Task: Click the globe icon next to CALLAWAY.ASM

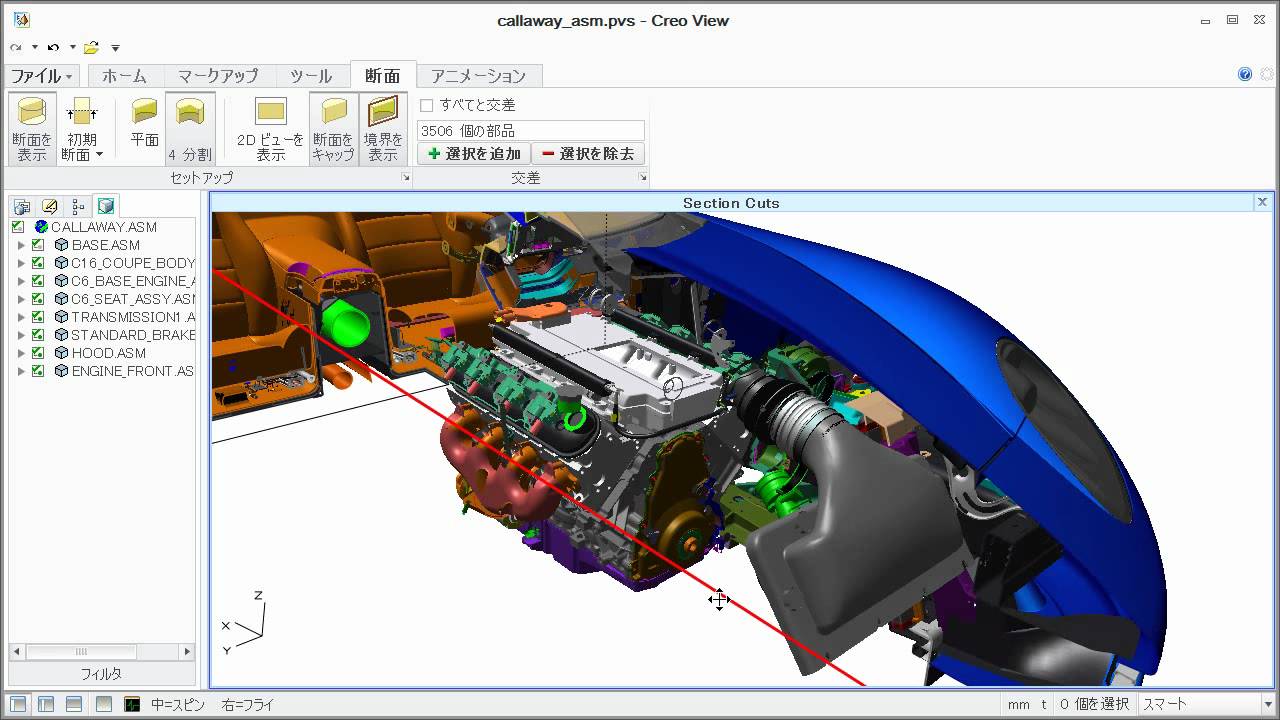Action: click(41, 227)
